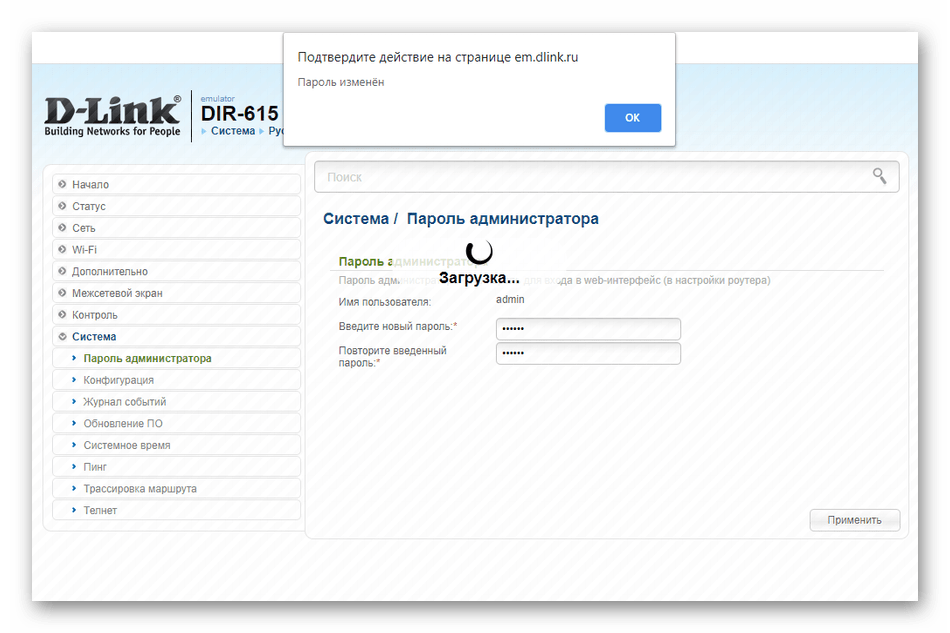The height and width of the screenshot is (633, 950).
Task: Click the Система link in page title
Action: pos(356,219)
